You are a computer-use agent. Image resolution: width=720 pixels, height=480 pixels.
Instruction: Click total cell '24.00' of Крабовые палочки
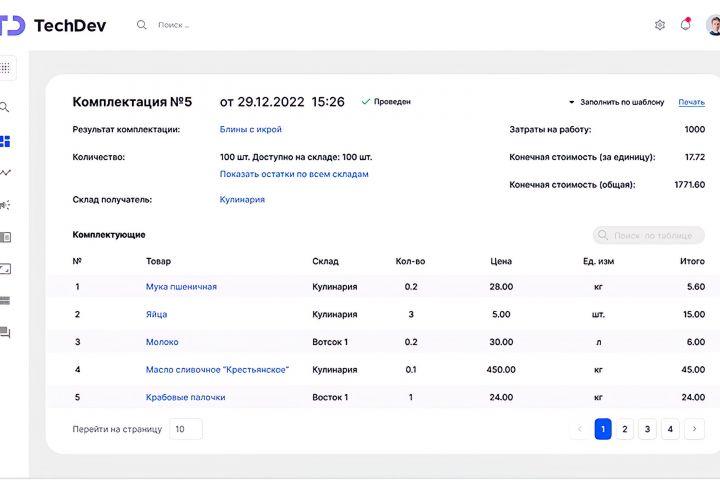pyautogui.click(x=693, y=397)
